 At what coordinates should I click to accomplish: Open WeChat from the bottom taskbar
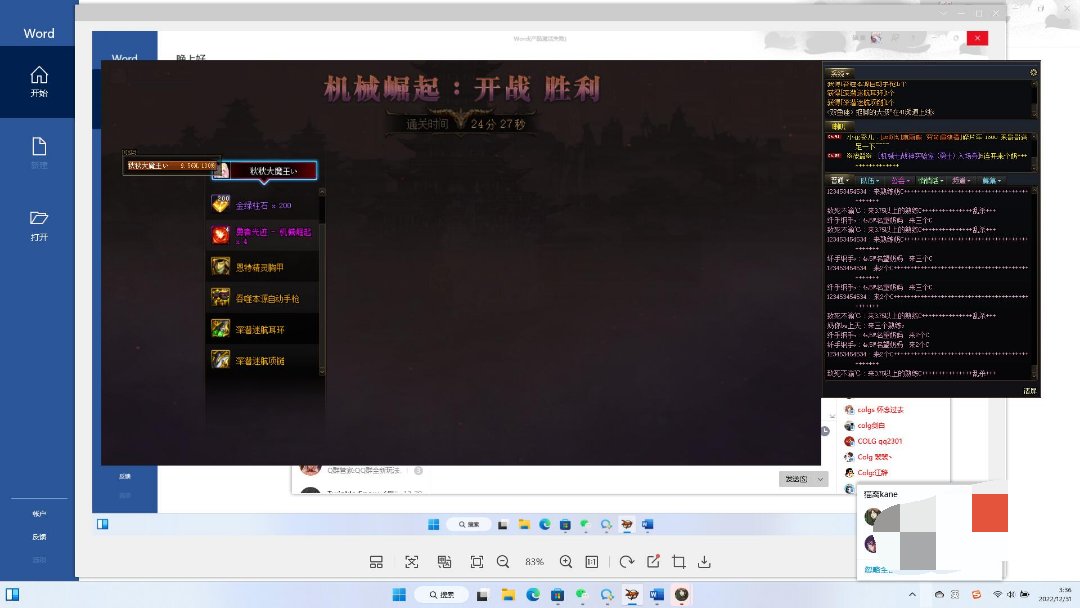[x=582, y=595]
